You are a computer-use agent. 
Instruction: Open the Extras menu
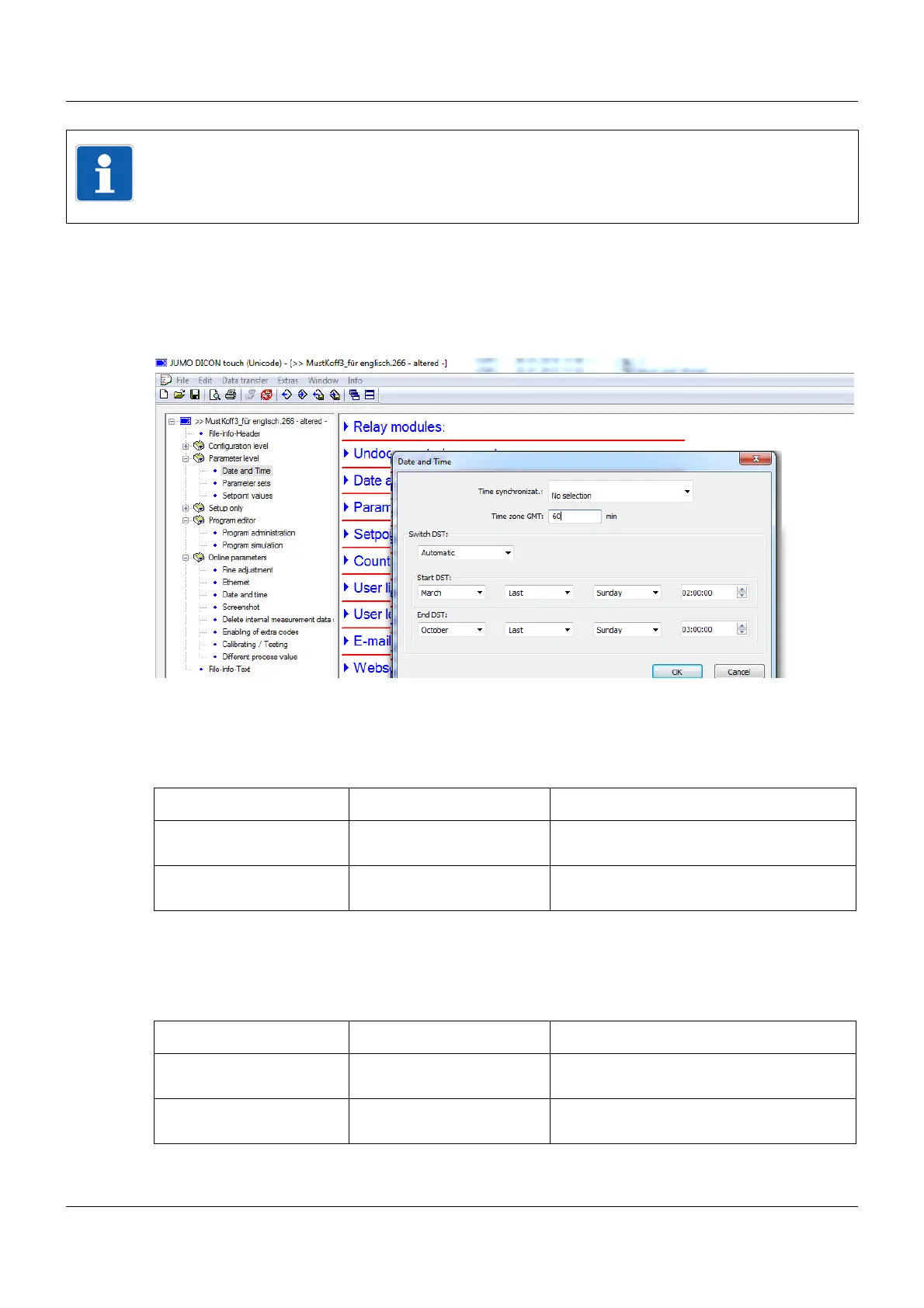[x=288, y=381]
